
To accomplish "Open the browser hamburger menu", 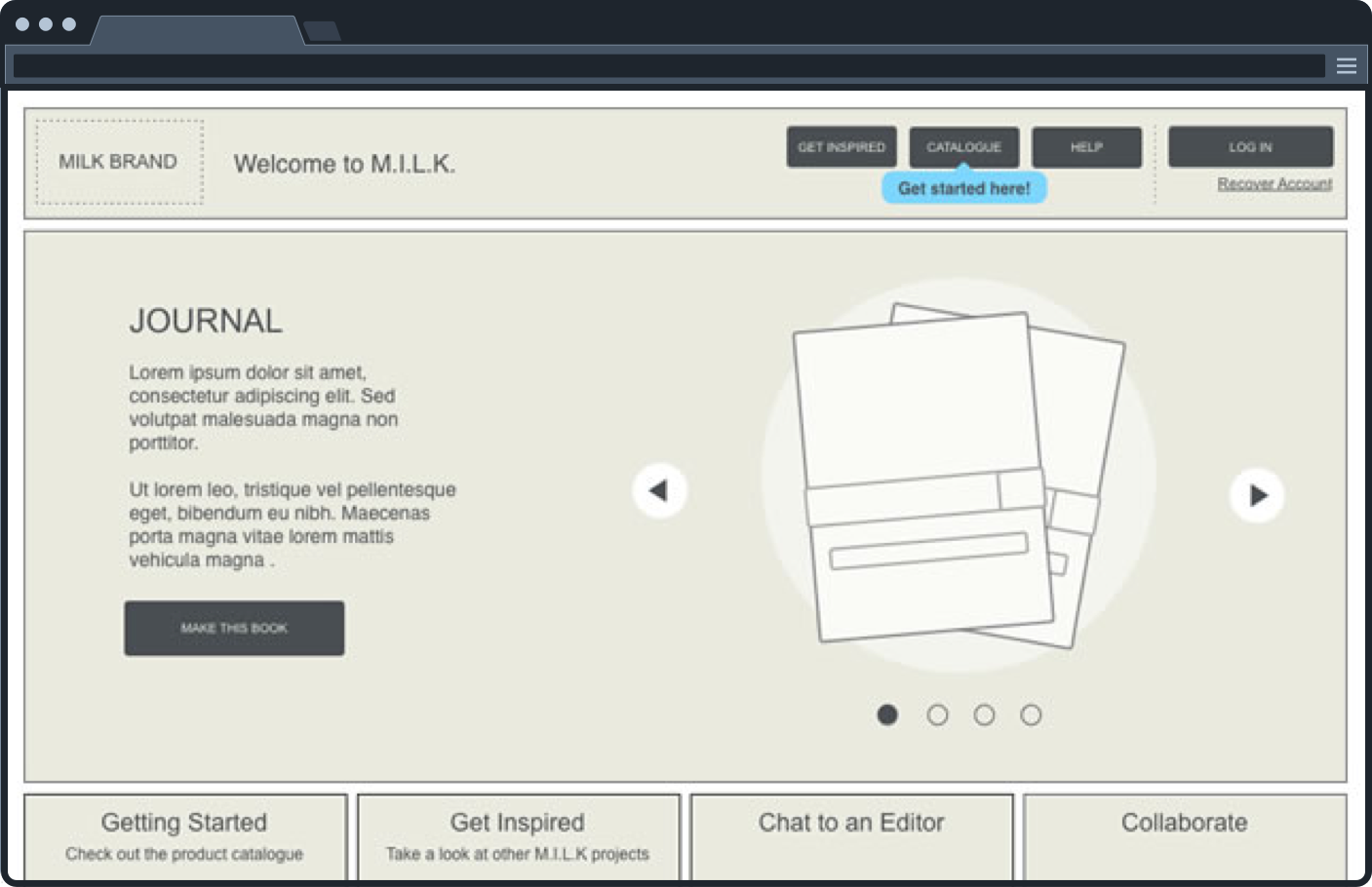I will (x=1347, y=65).
